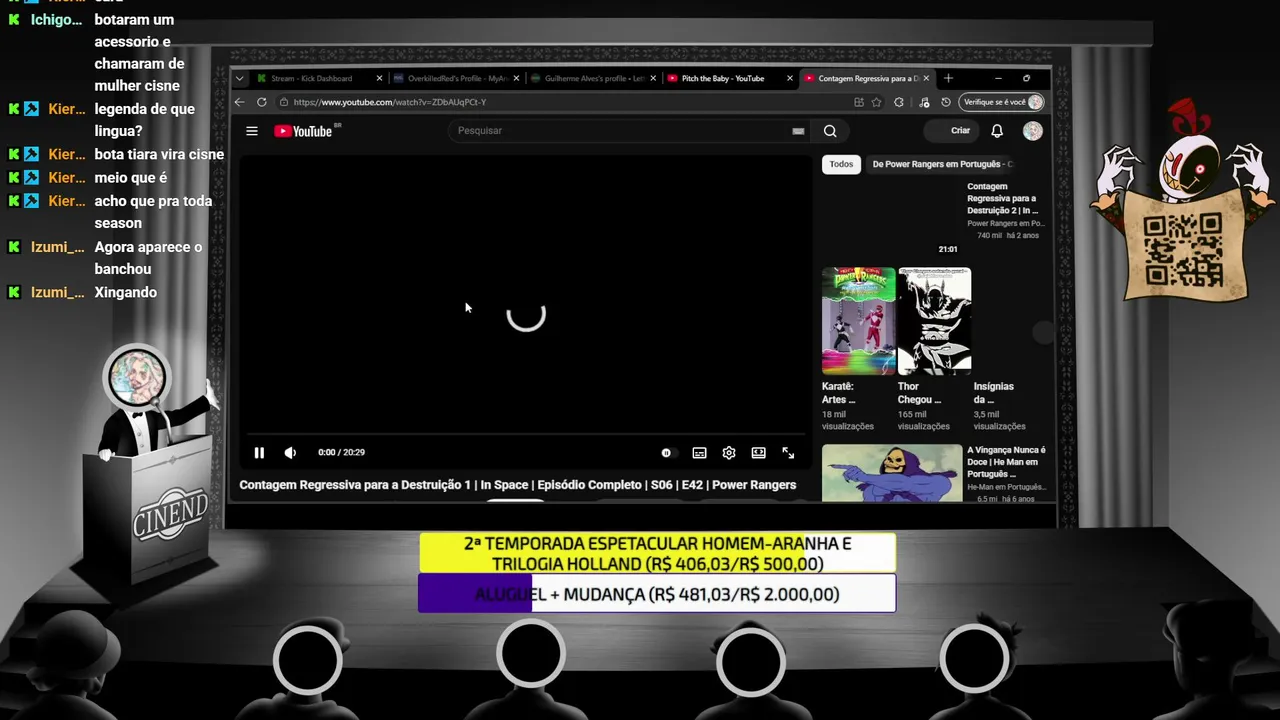Click the Shorts shelf next arrow
The width and height of the screenshot is (1280, 720).
click(x=1043, y=333)
